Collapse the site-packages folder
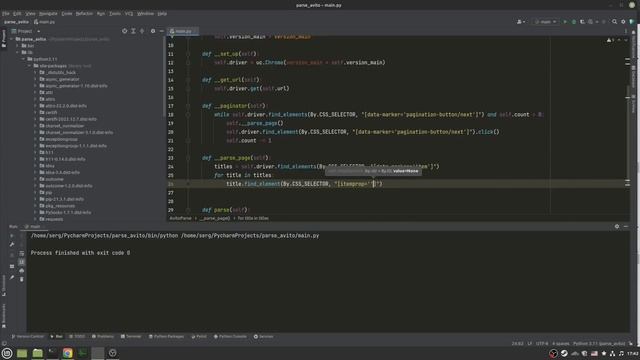This screenshot has height=360, width=640. click(29, 66)
